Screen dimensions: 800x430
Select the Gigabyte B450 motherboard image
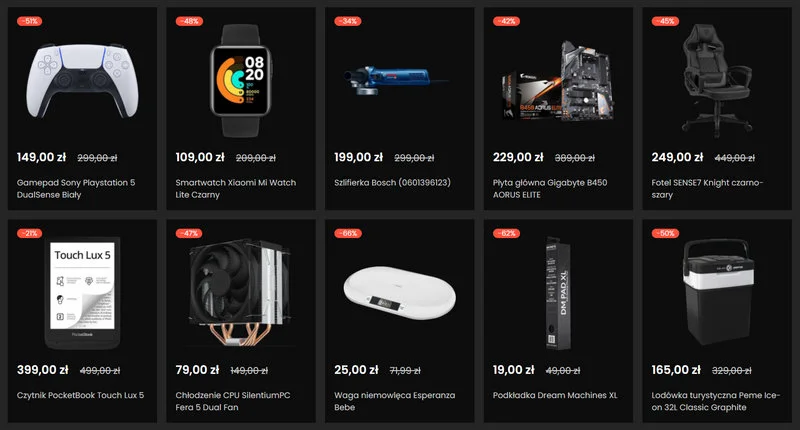coord(557,81)
